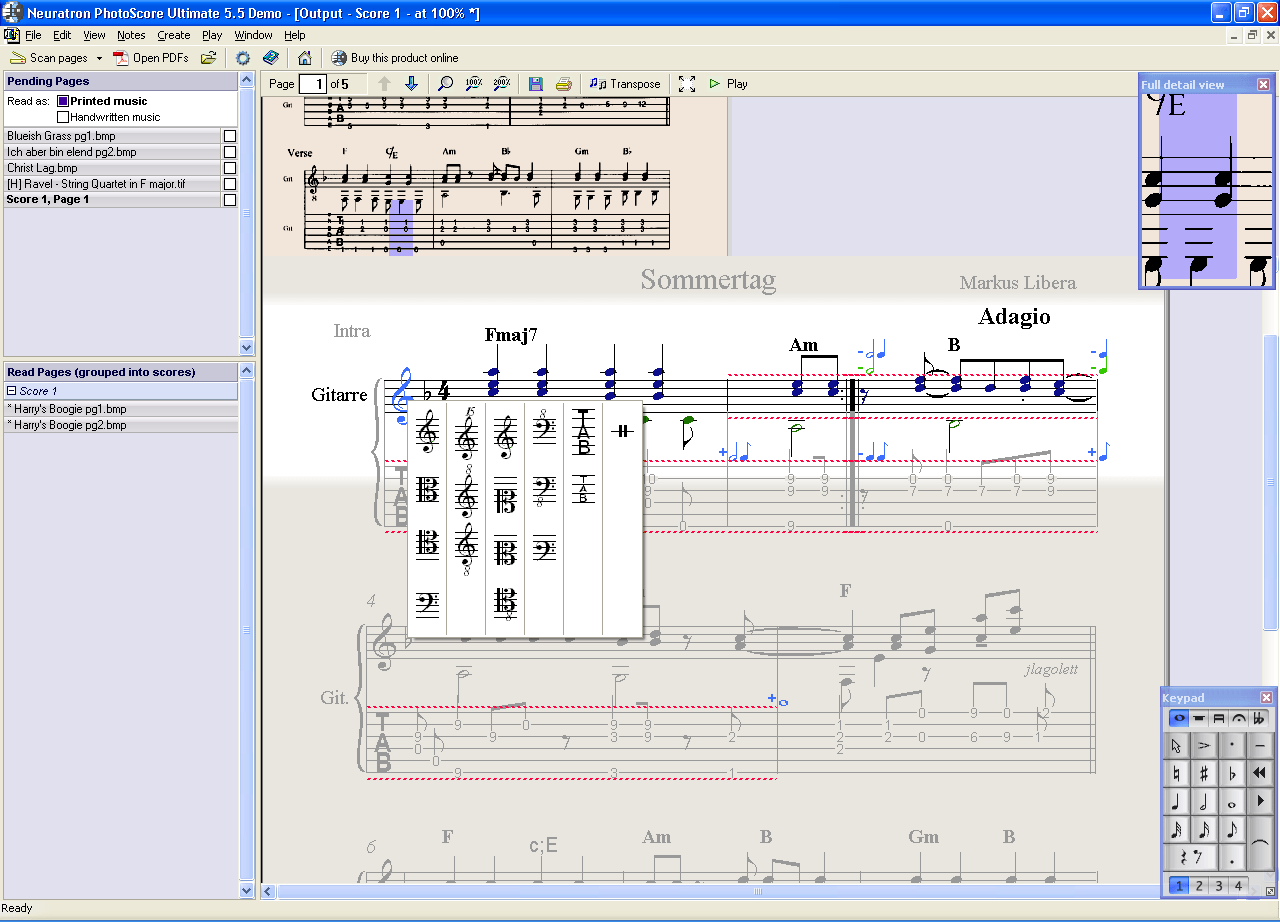Save score with the floppy disk icon
This screenshot has height=922, width=1280.
click(x=536, y=84)
